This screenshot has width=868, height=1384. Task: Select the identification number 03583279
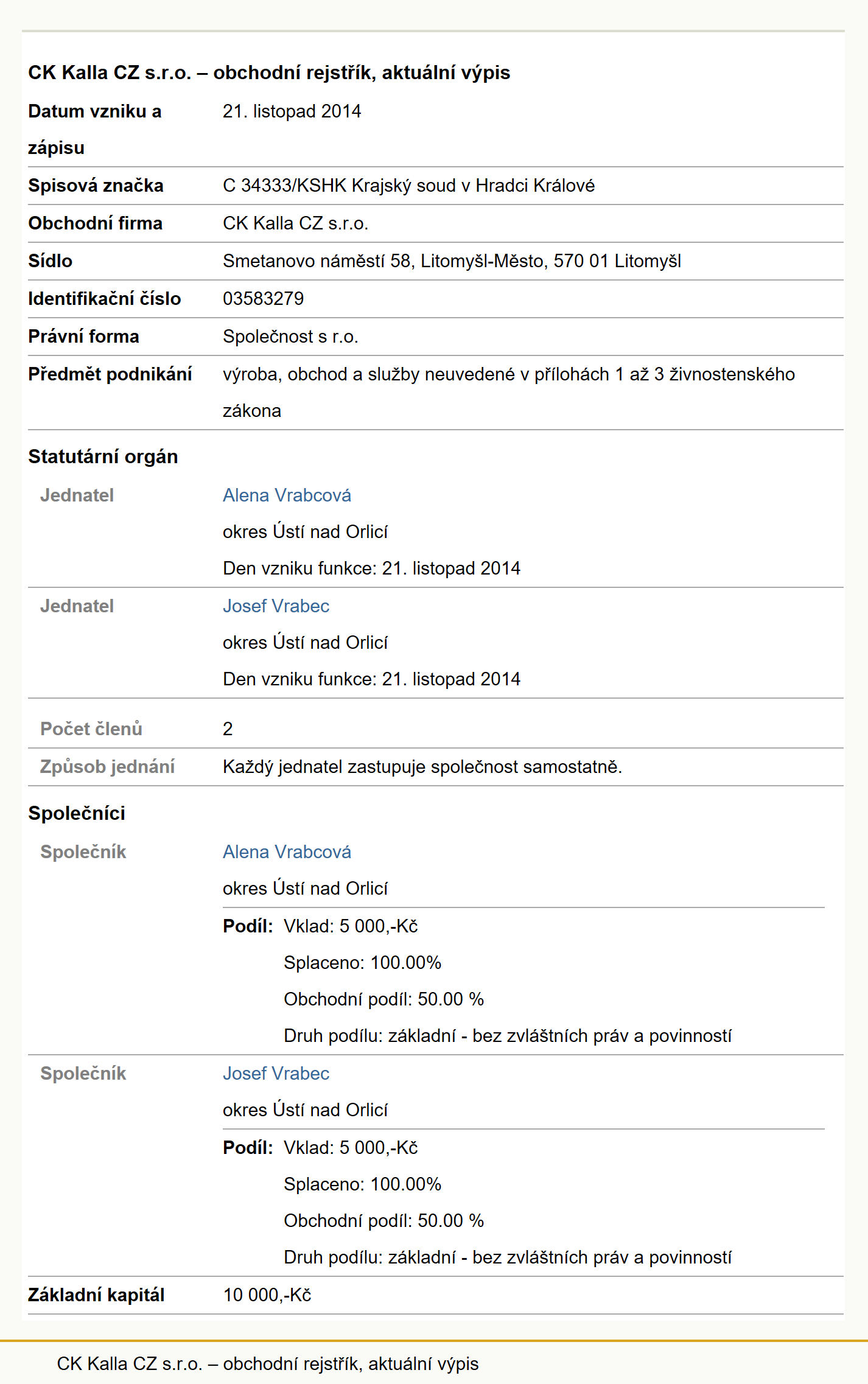[x=263, y=299]
